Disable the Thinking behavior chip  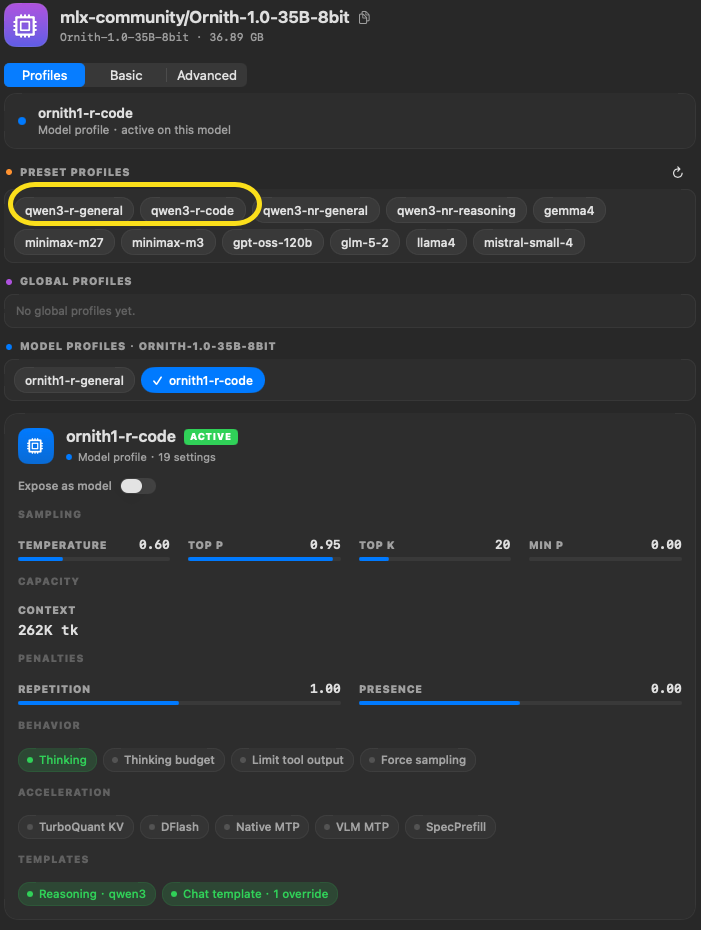[x=58, y=760]
